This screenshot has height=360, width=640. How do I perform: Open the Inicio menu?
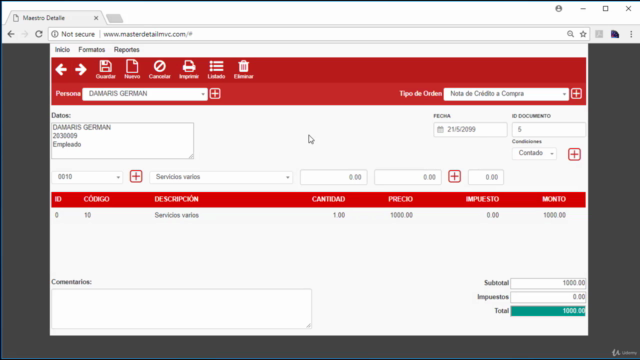tap(62, 50)
